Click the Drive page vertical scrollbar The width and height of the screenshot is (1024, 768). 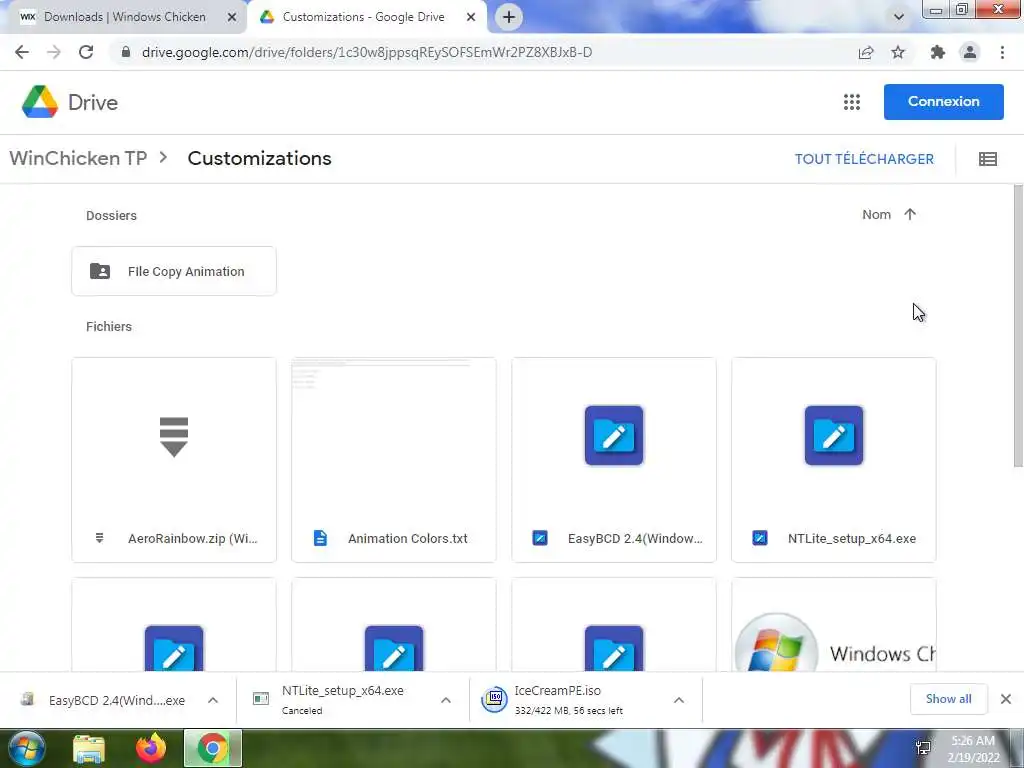point(1018,327)
